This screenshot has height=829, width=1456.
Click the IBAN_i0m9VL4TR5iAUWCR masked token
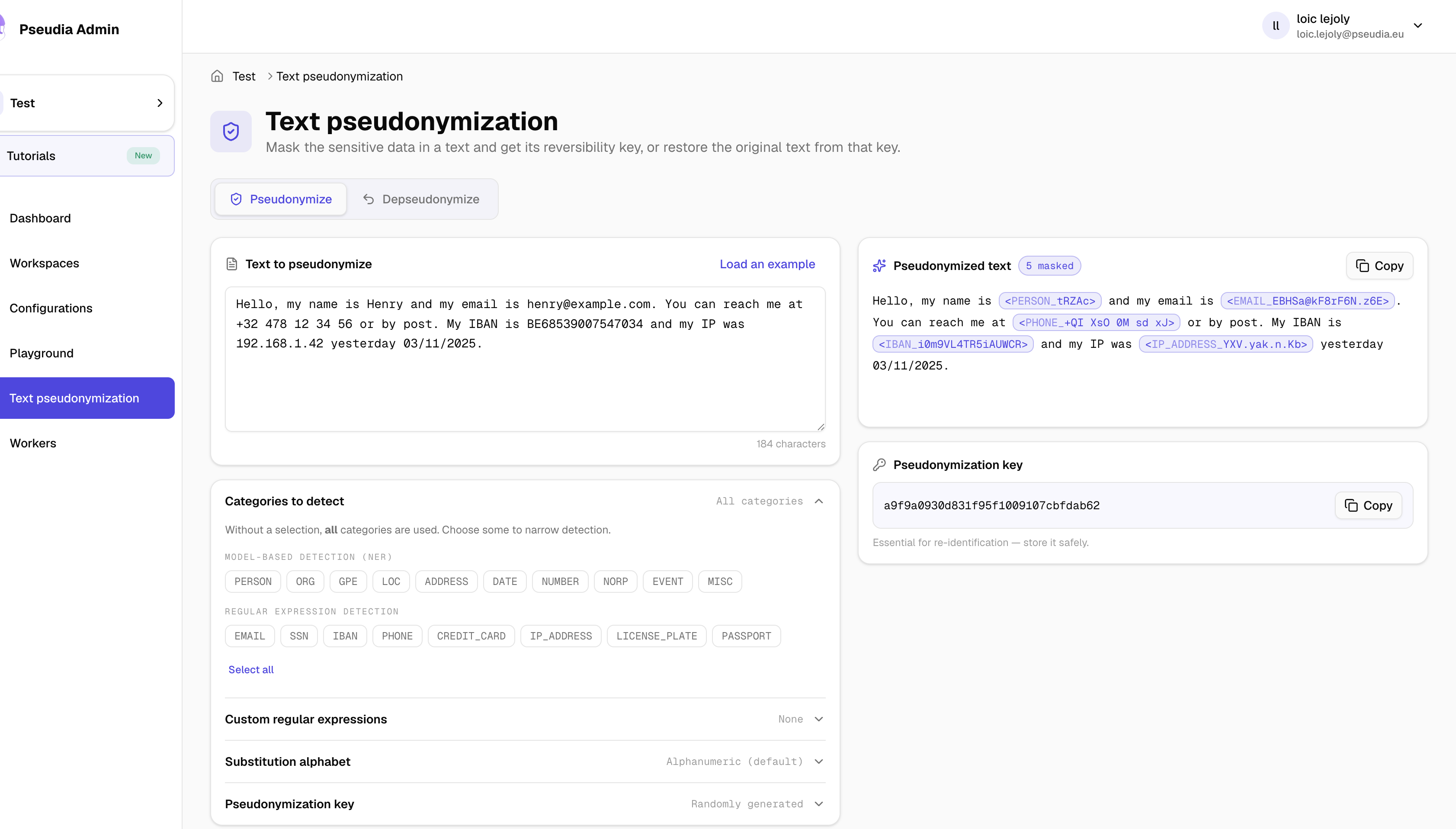[953, 344]
